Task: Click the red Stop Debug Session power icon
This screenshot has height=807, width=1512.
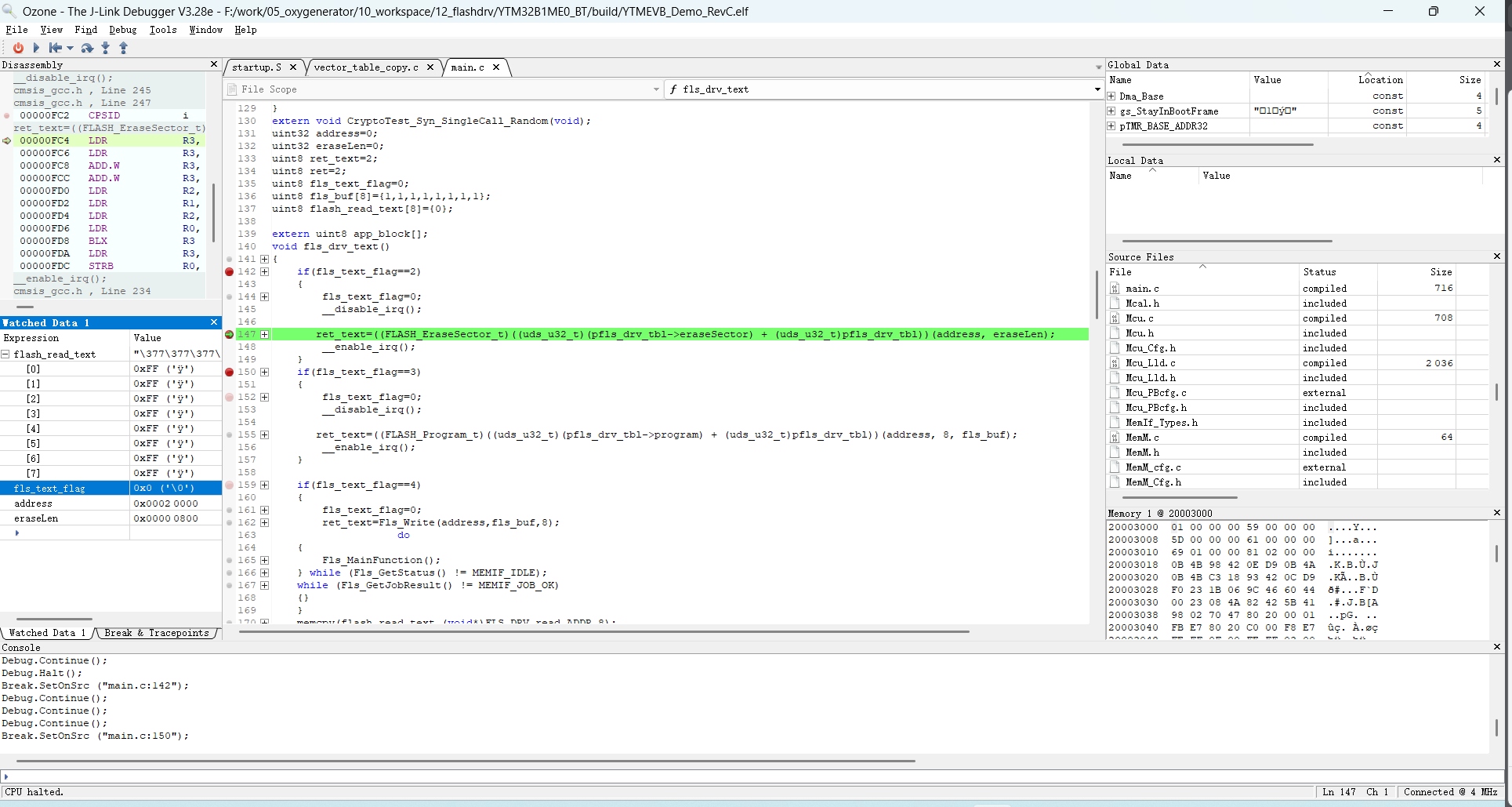Action: click(x=18, y=48)
